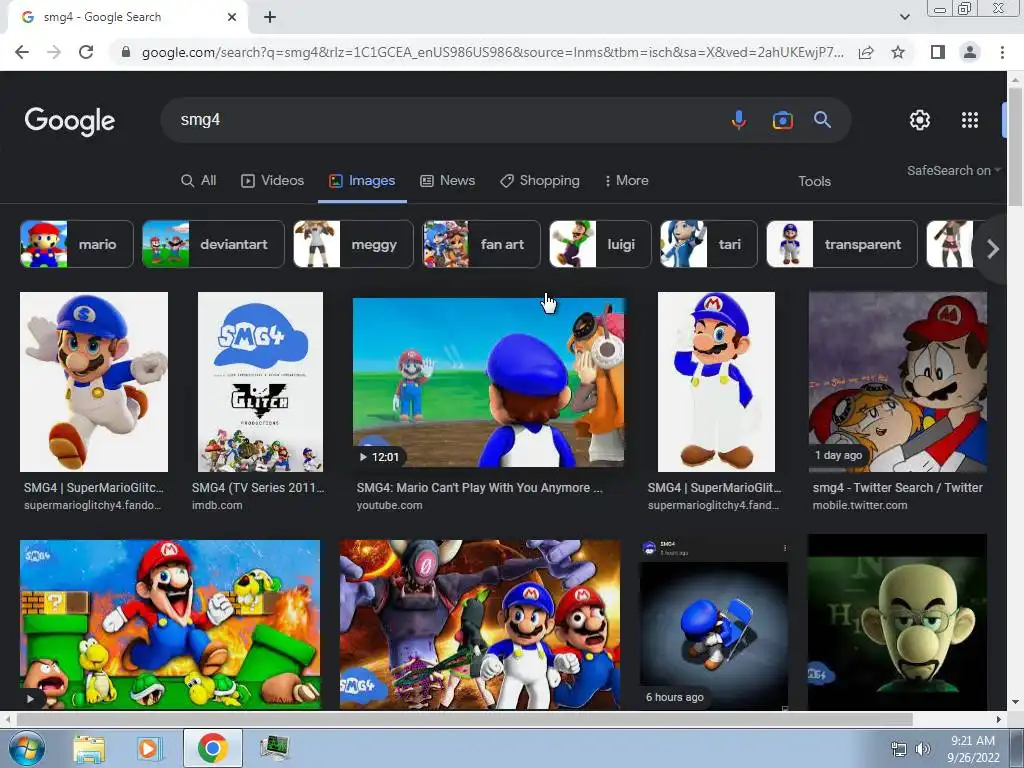Open Google quick settings gear
The height and width of the screenshot is (768, 1024).
pyautogui.click(x=920, y=120)
